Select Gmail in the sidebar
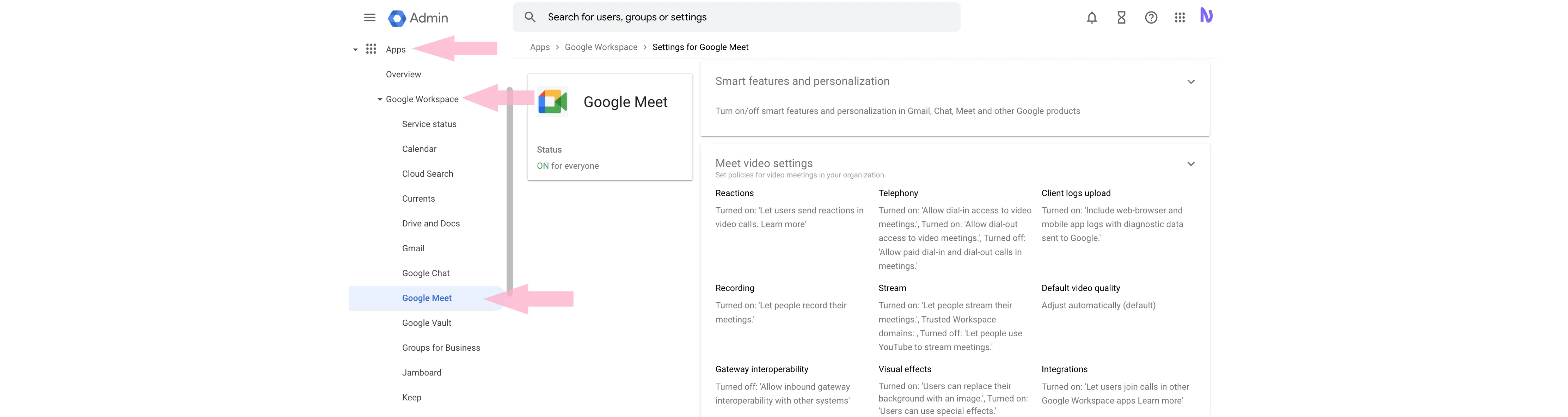This screenshot has height=417, width=1568. point(413,248)
